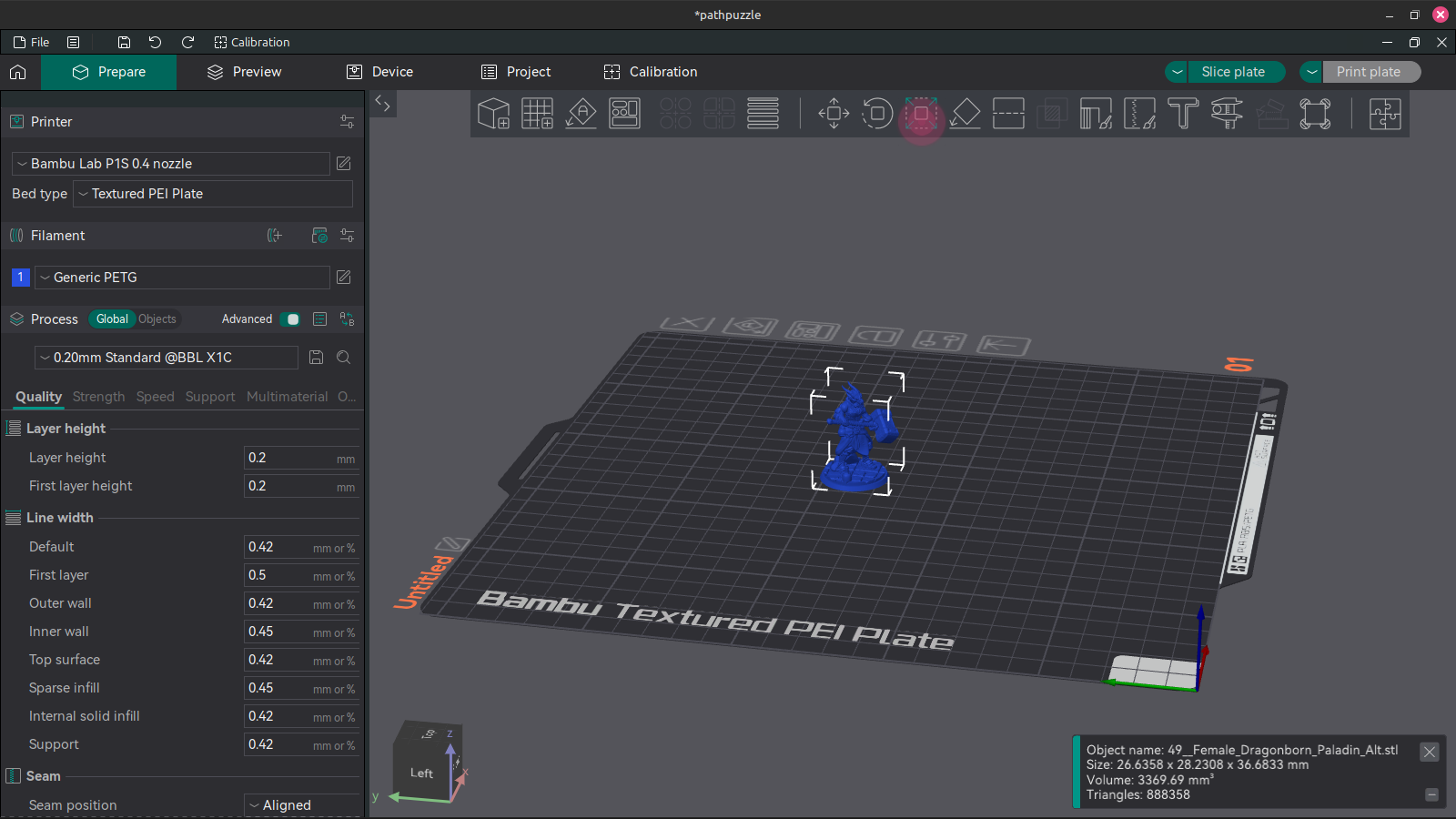Open the Bed type dropdown

point(212,194)
